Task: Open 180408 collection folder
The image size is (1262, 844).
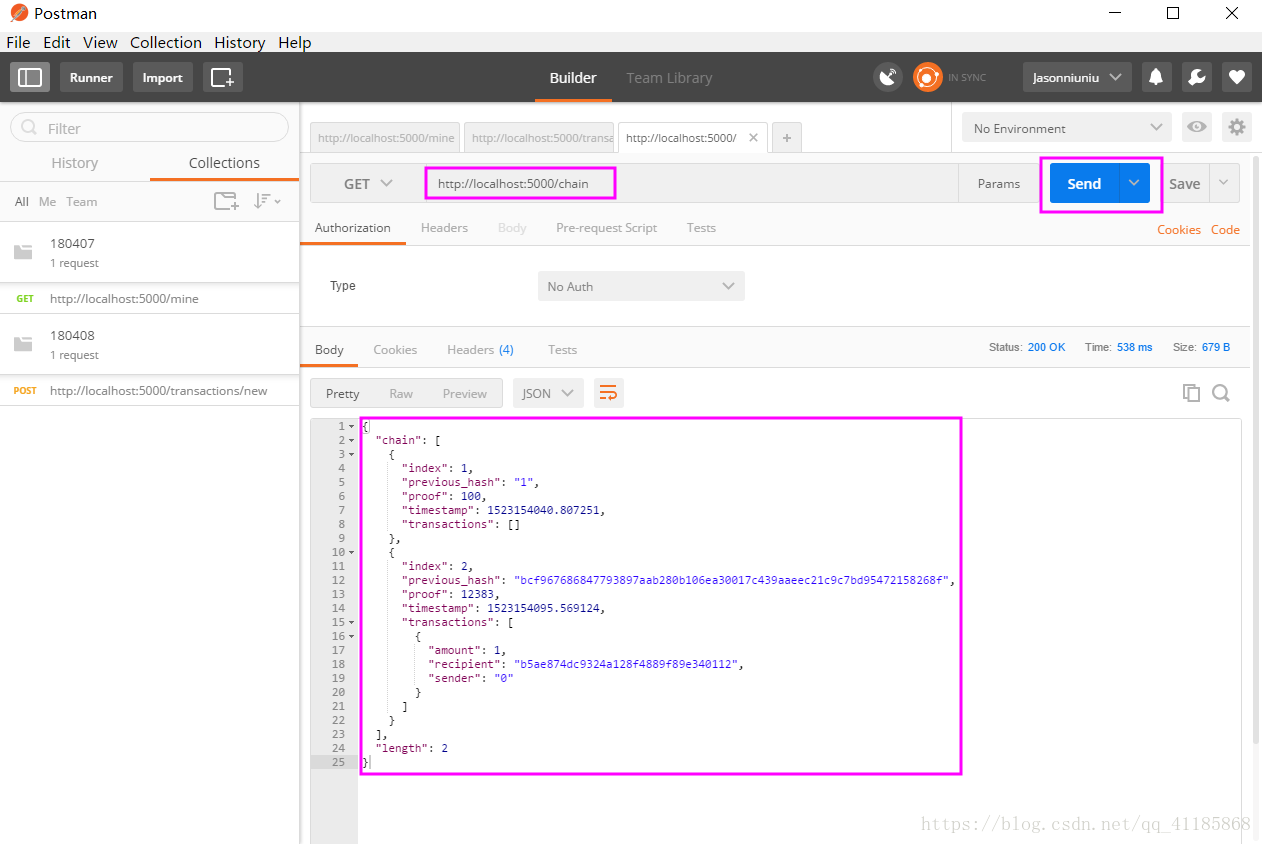Action: [x=150, y=344]
